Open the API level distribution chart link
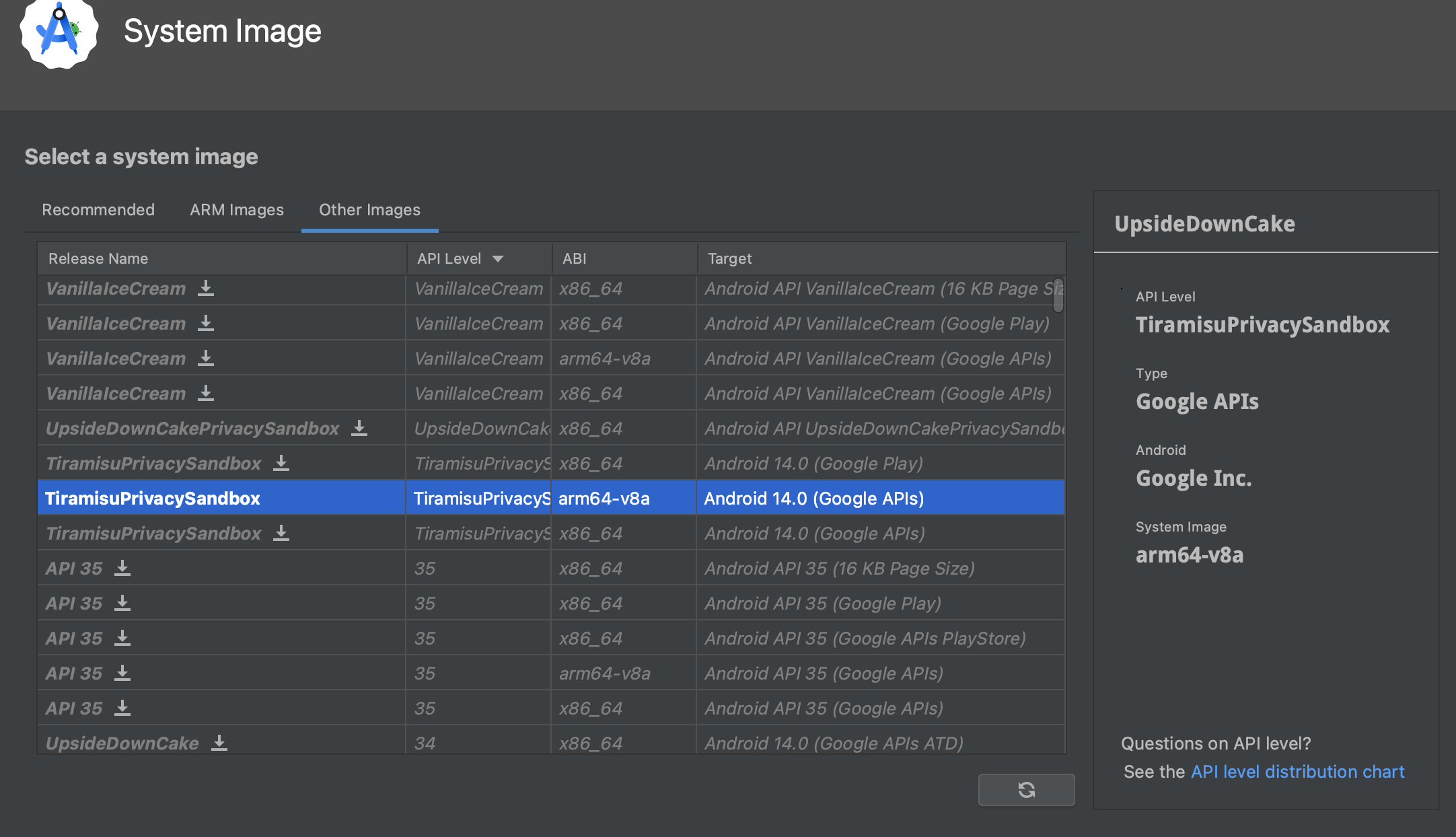Image resolution: width=1456 pixels, height=837 pixels. (1297, 772)
